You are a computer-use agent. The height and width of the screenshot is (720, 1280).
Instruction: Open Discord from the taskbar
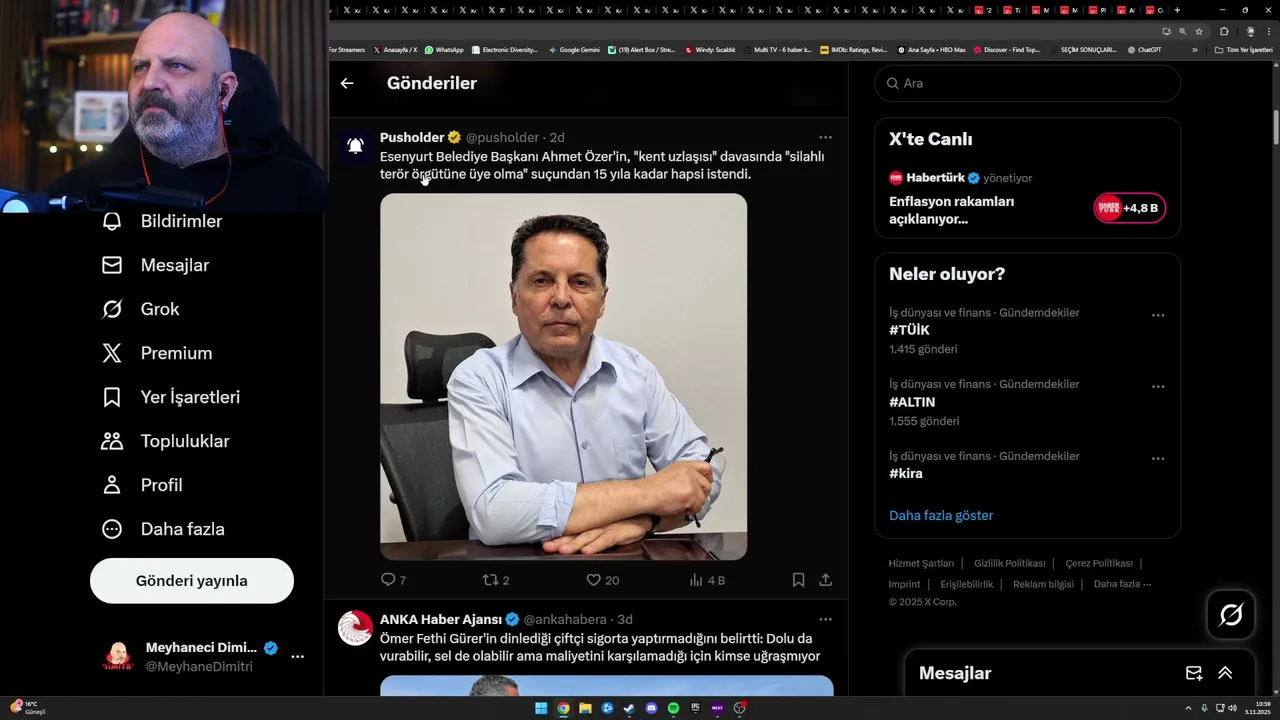[651, 708]
